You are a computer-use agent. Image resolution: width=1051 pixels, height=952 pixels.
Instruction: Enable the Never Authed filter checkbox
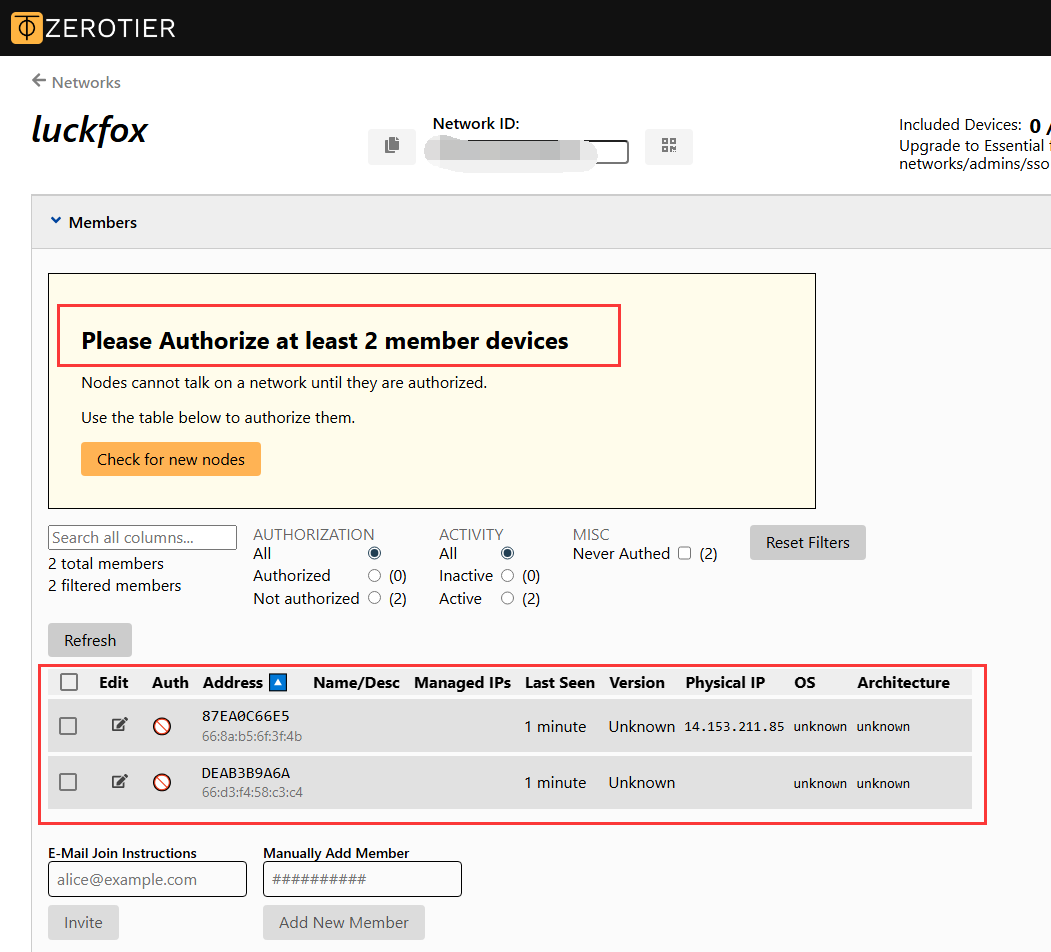685,553
